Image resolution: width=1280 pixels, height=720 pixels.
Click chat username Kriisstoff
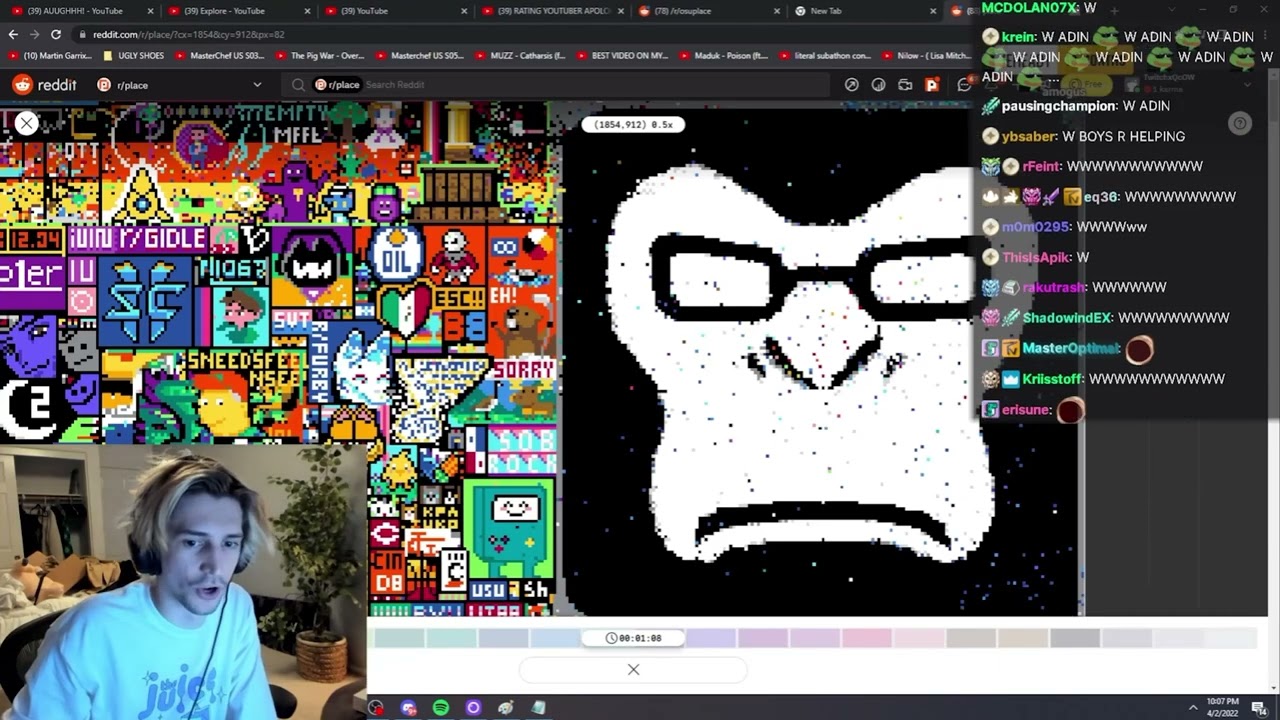pos(1053,379)
